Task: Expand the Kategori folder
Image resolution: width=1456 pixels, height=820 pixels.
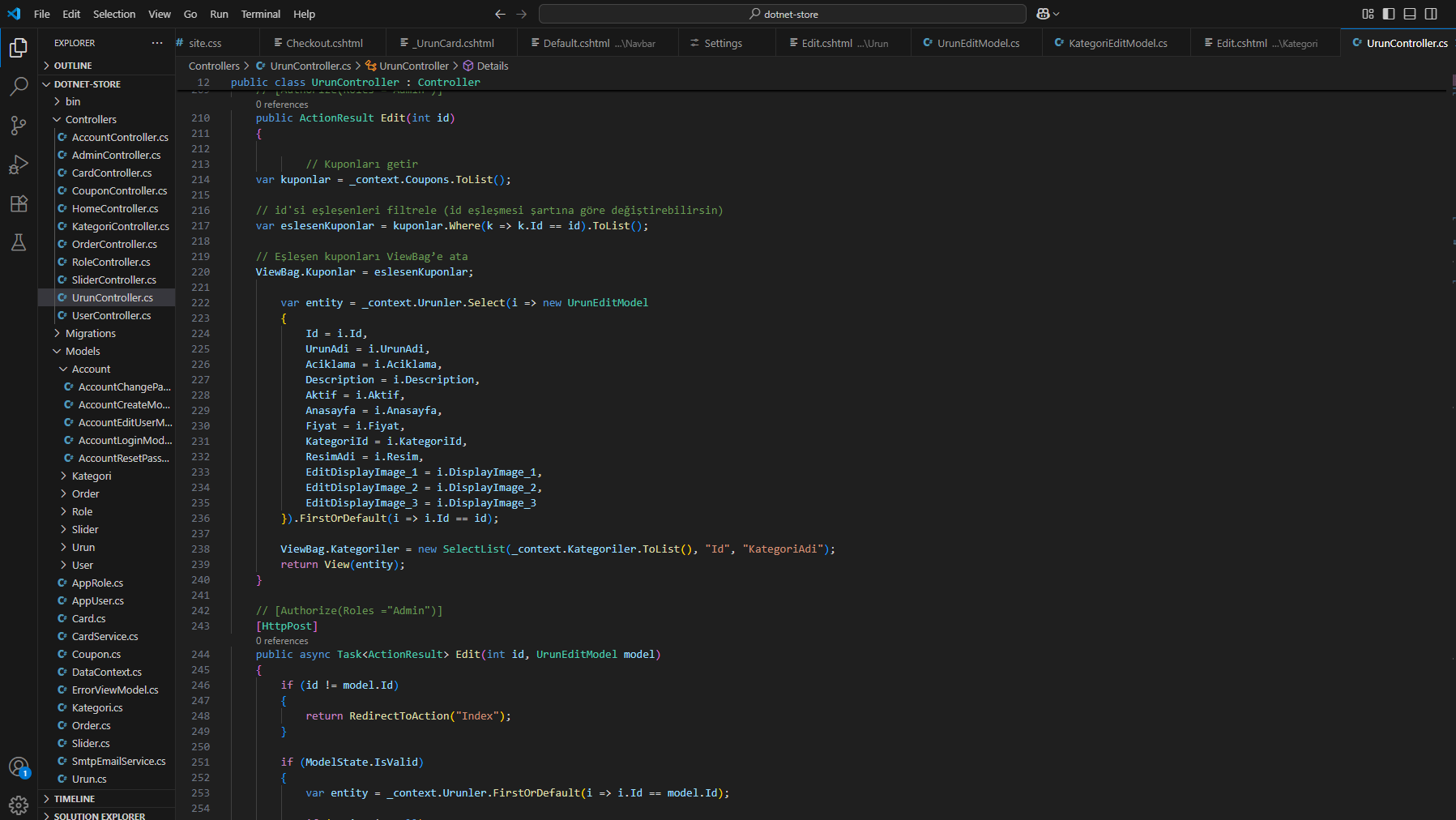Action: point(106,476)
